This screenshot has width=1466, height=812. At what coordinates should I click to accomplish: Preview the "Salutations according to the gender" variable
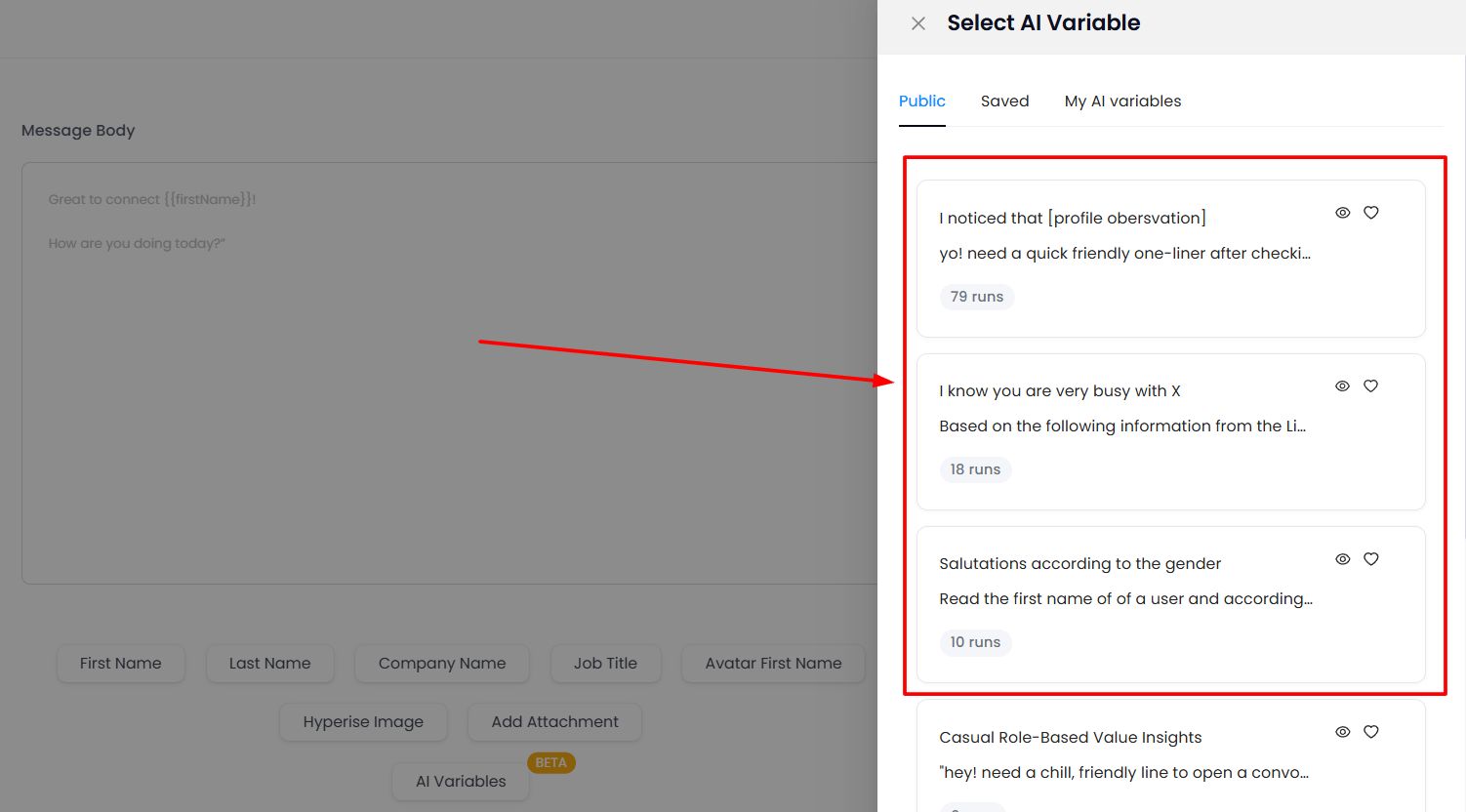pos(1342,558)
